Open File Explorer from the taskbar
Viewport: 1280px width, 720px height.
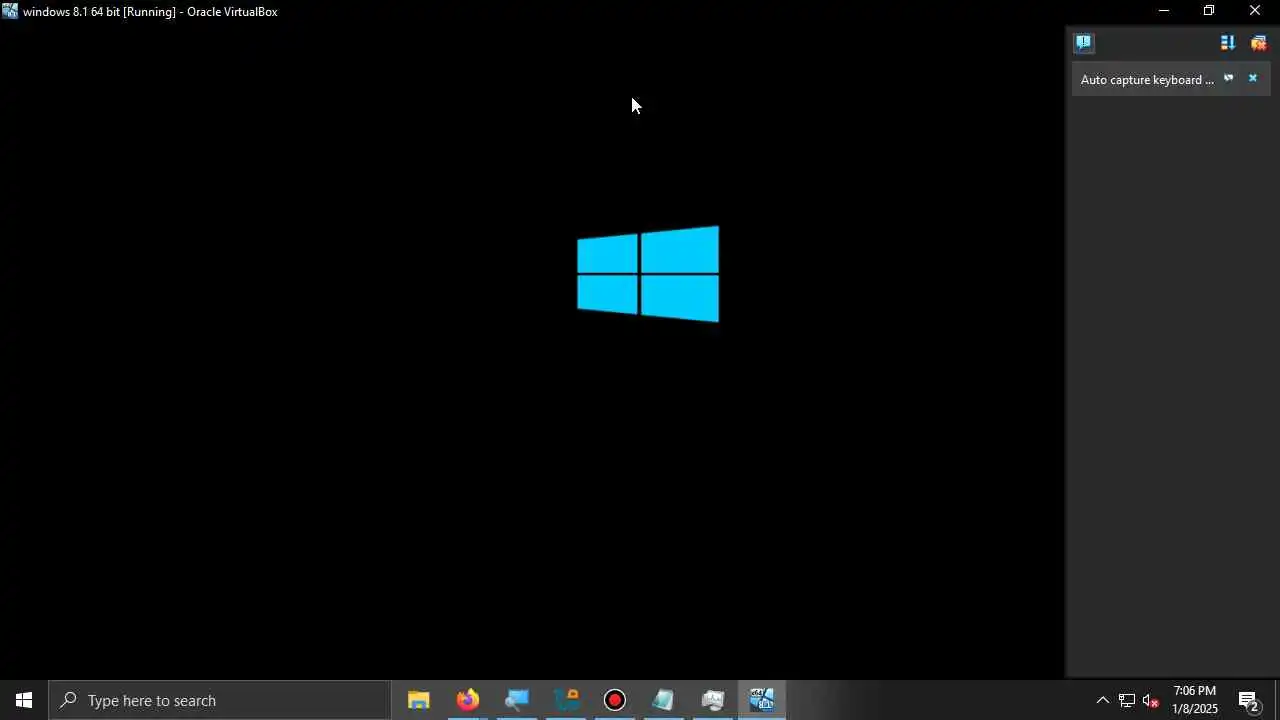pyautogui.click(x=418, y=700)
